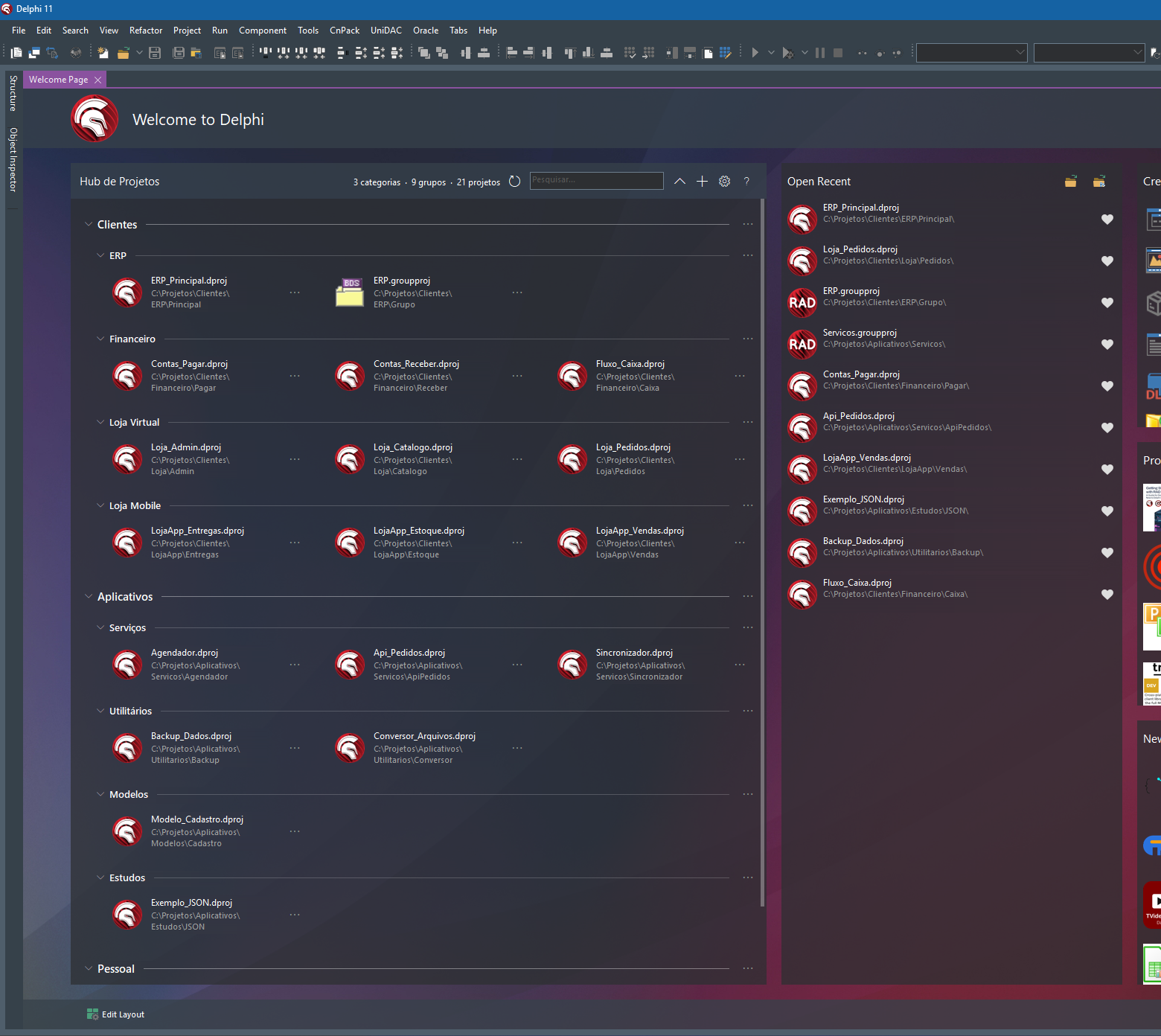
Task: Click the Save toolbar icon
Action: coord(155,53)
